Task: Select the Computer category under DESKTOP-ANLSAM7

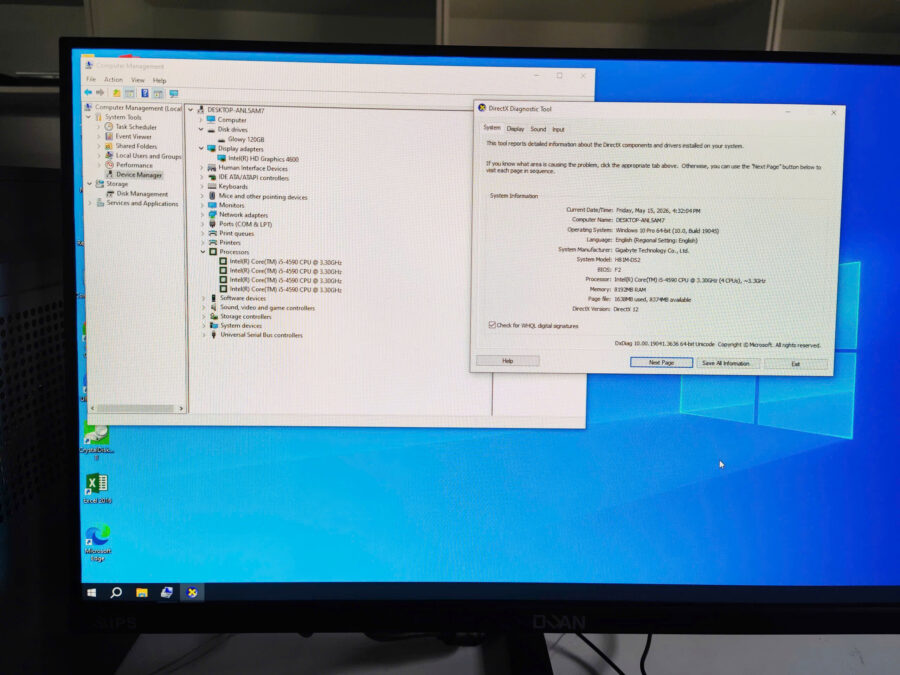Action: point(226,120)
